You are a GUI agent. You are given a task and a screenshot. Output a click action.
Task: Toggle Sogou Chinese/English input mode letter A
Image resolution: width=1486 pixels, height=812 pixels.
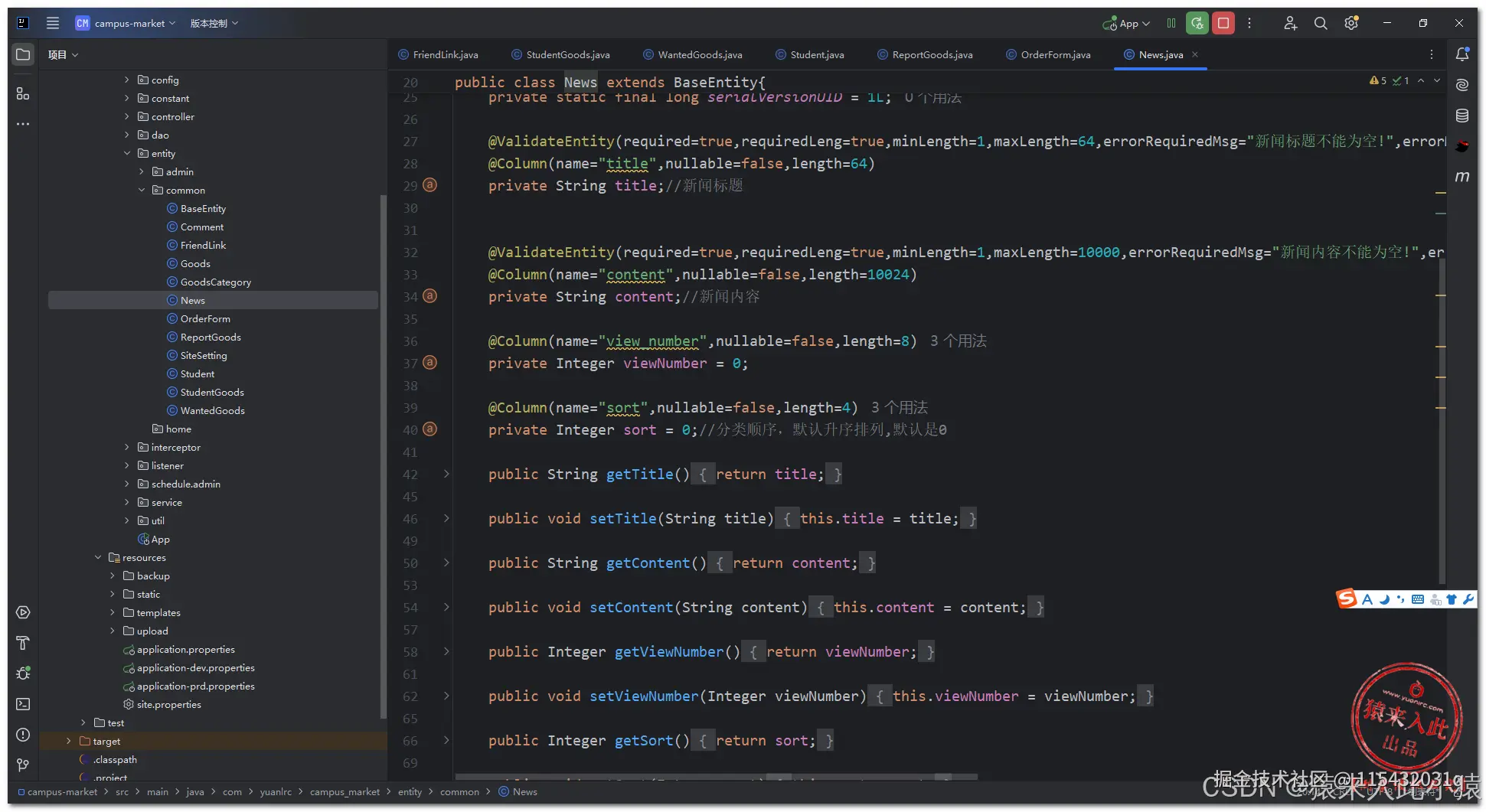[1367, 600]
